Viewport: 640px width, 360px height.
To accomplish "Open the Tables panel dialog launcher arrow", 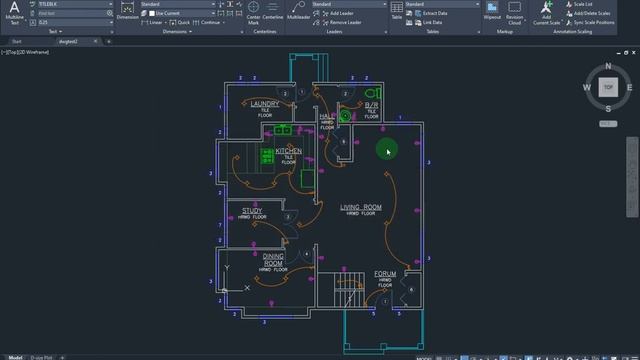I will [x=479, y=32].
